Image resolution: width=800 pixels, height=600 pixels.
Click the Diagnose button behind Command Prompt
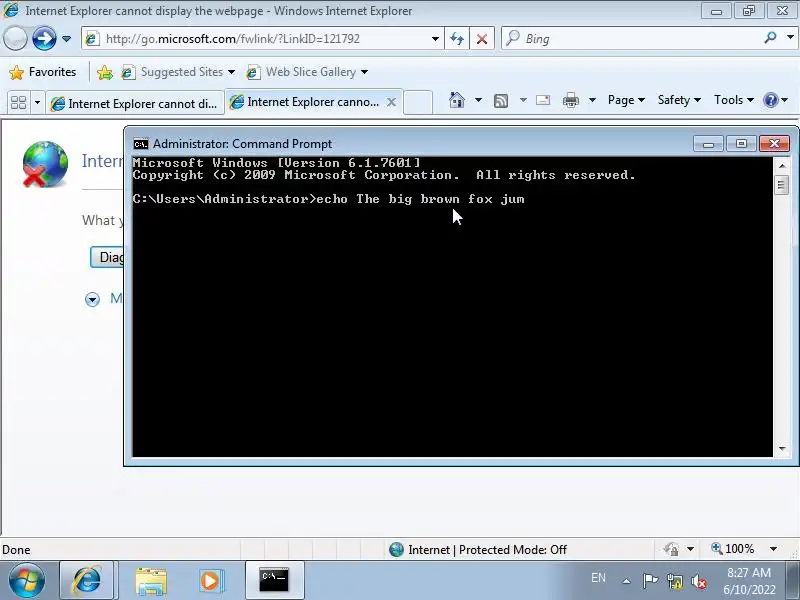point(107,257)
